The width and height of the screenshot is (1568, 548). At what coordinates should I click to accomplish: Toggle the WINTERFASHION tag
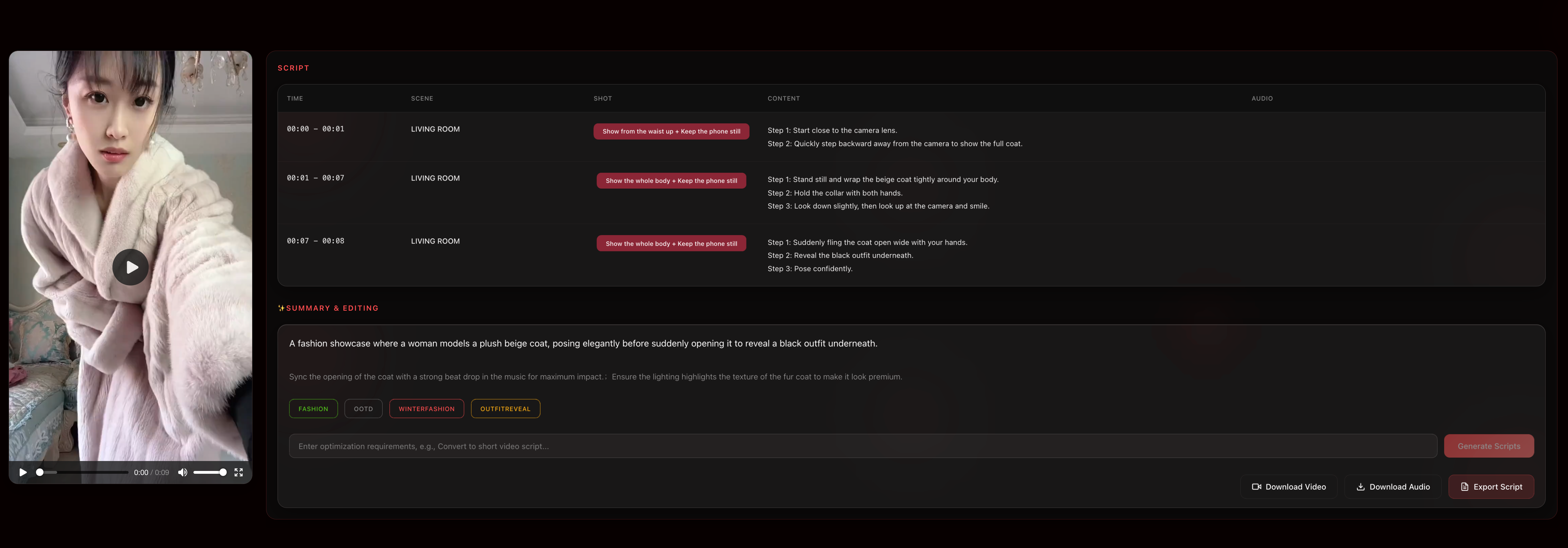(x=426, y=409)
